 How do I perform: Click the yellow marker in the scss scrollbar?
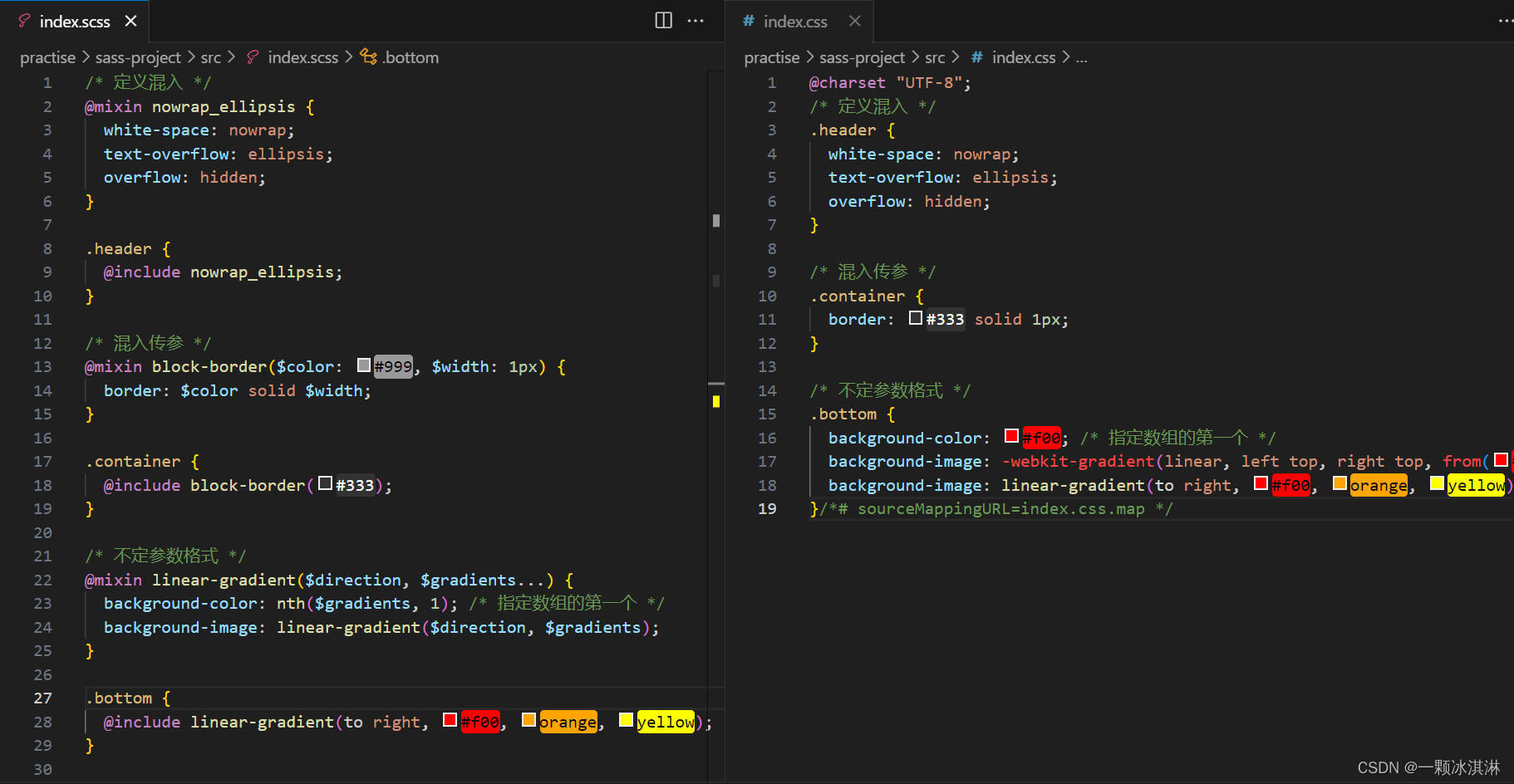tap(716, 401)
